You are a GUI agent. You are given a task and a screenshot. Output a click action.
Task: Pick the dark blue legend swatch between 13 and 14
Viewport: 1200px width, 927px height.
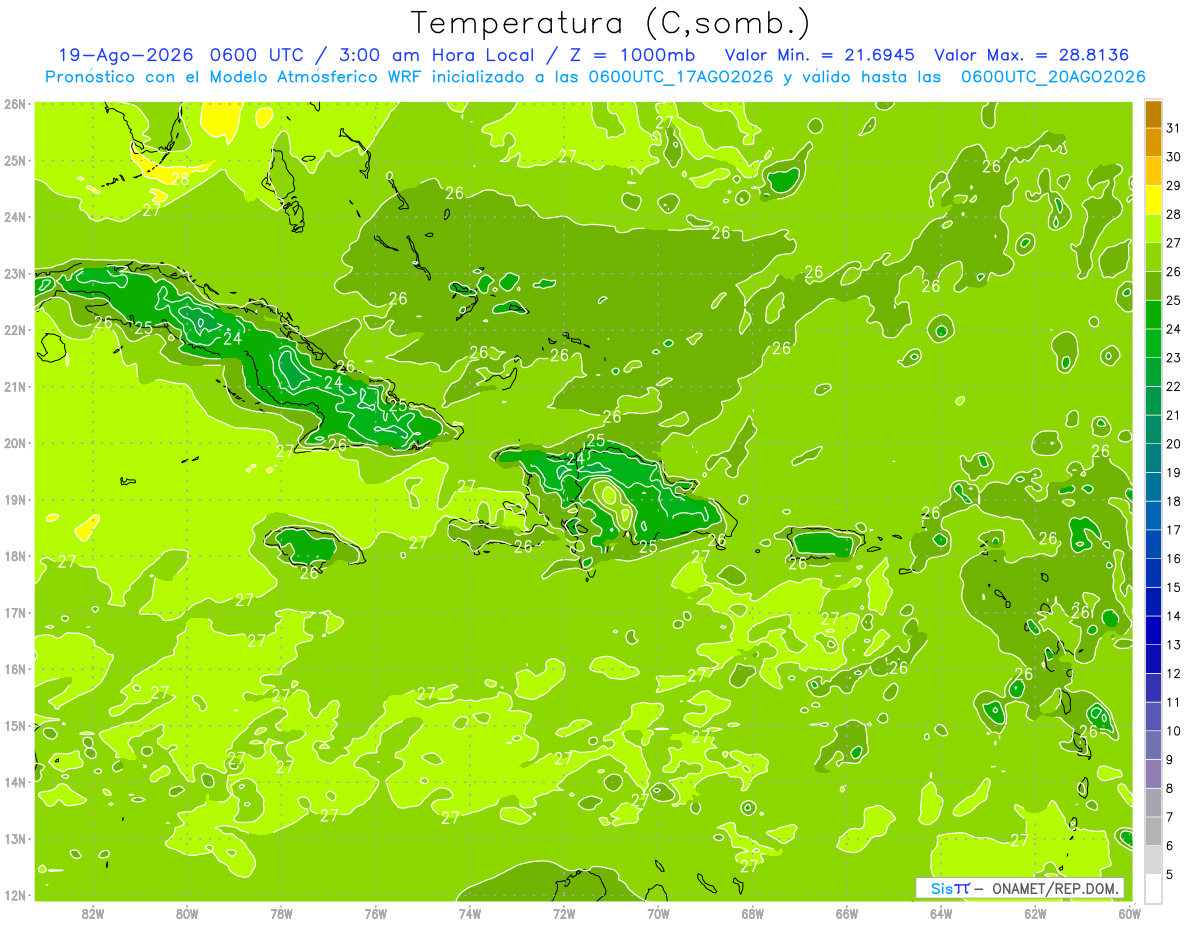pyautogui.click(x=1153, y=630)
